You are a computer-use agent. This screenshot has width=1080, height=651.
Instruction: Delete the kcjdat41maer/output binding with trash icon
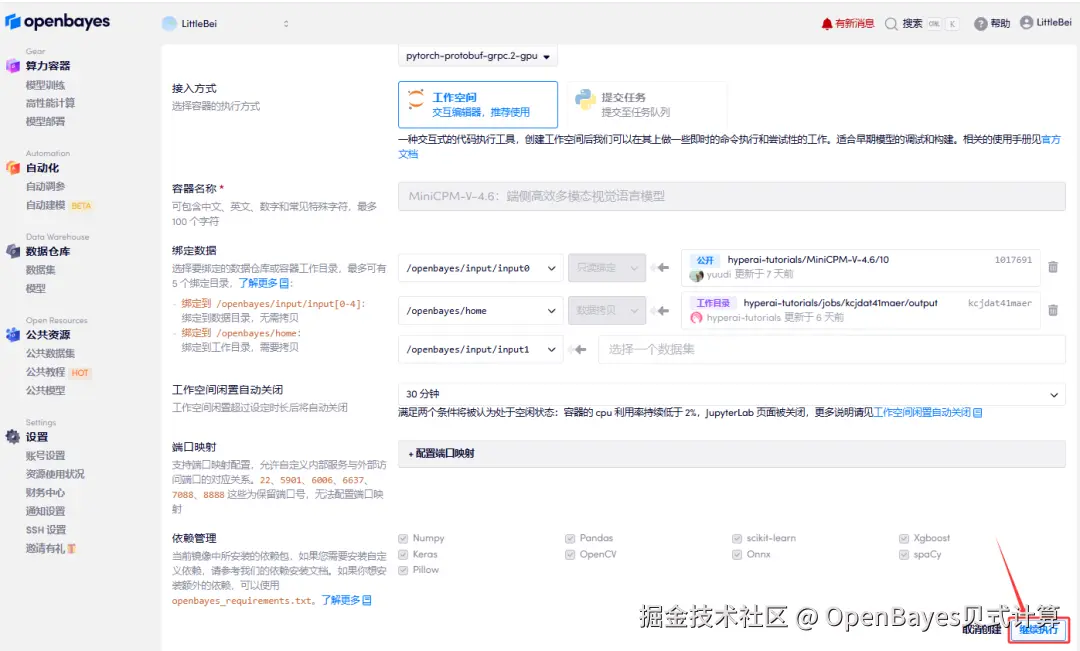[x=1052, y=310]
